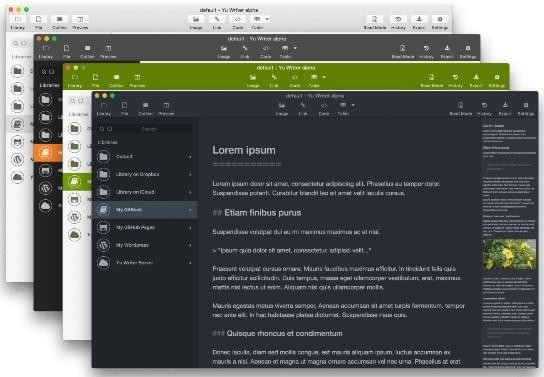The height and width of the screenshot is (377, 544).
Task: Select Library on Dropbox in front window
Action: coord(145,174)
